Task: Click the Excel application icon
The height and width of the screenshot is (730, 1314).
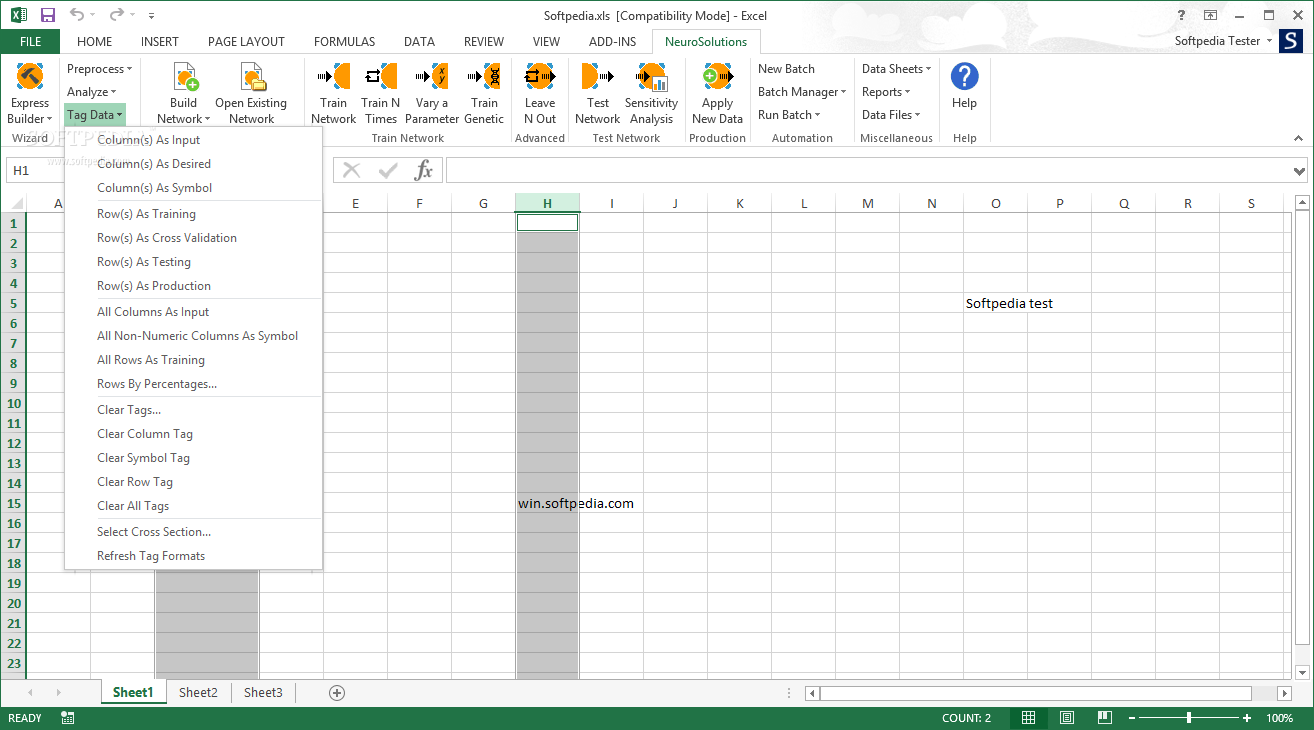Action: pos(19,15)
